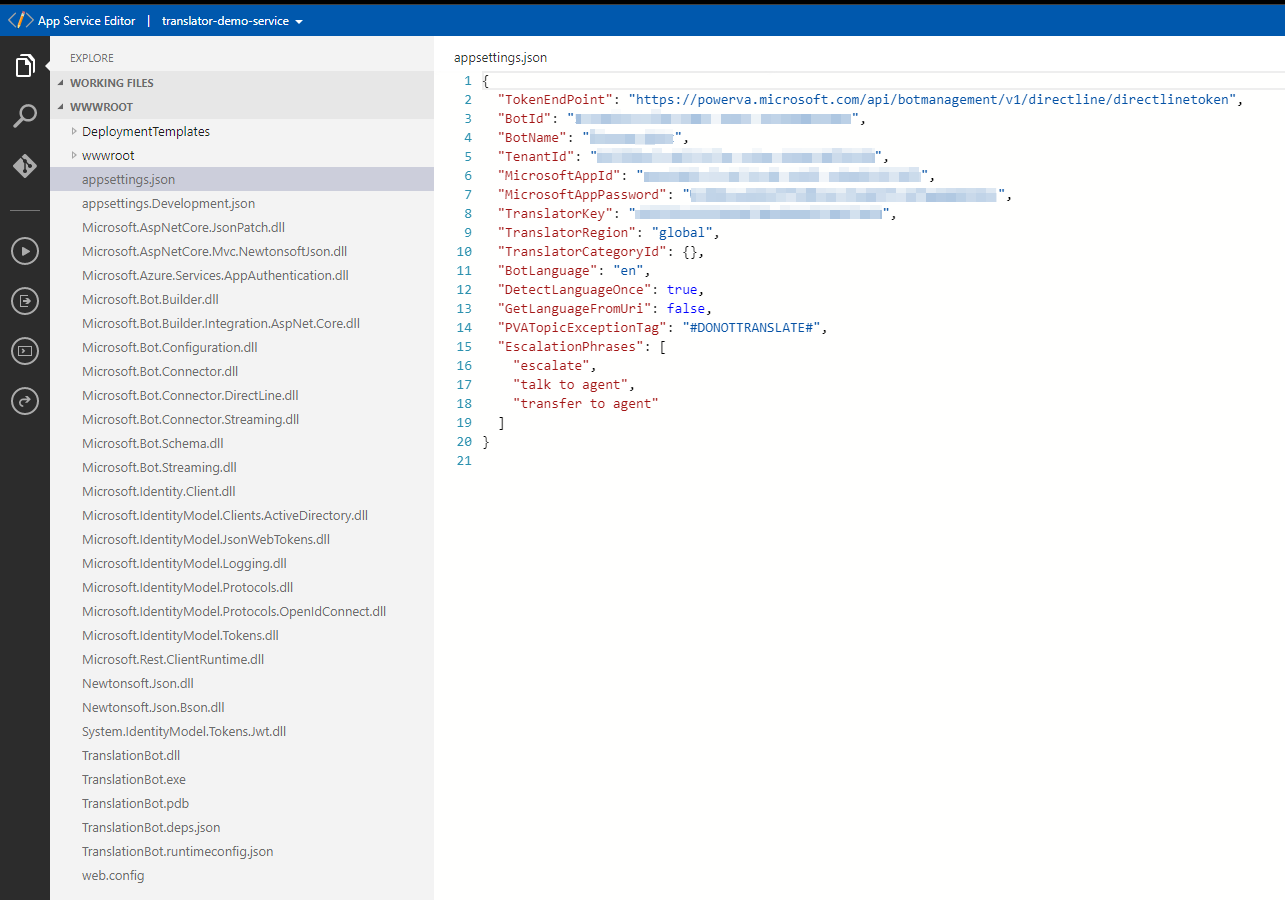
Task: Select TranslationBot.deps.json file
Action: coord(151,827)
